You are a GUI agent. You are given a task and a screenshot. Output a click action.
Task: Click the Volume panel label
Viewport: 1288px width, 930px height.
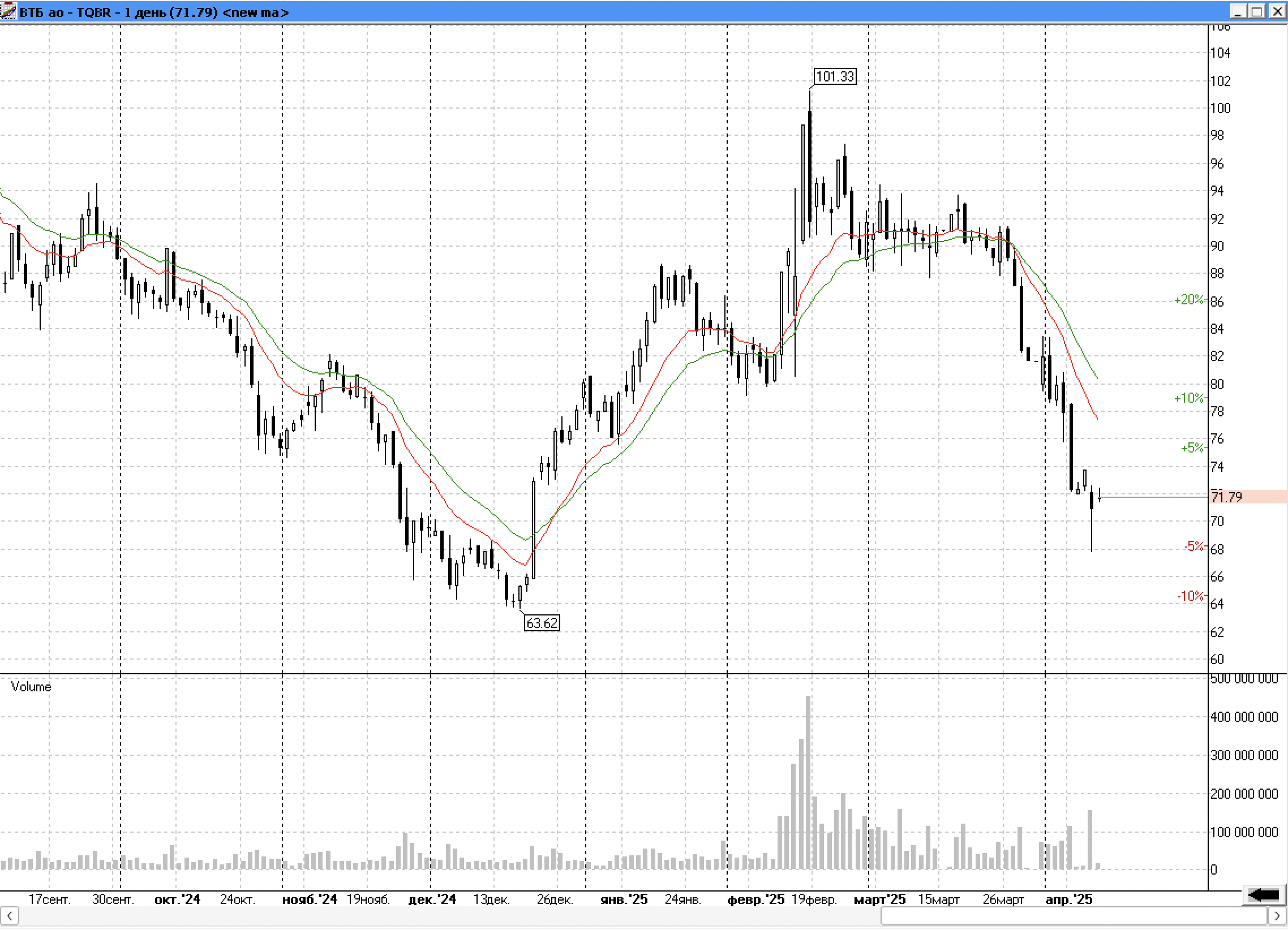(31, 686)
